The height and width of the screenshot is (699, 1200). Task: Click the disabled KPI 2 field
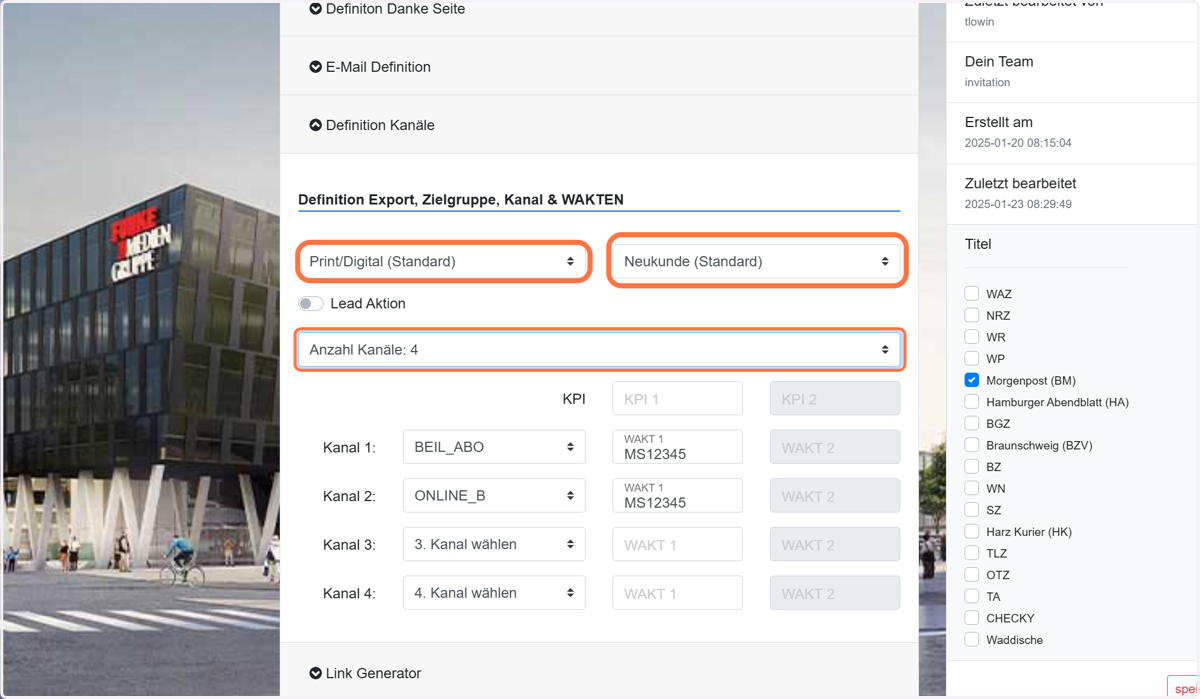pyautogui.click(x=835, y=398)
